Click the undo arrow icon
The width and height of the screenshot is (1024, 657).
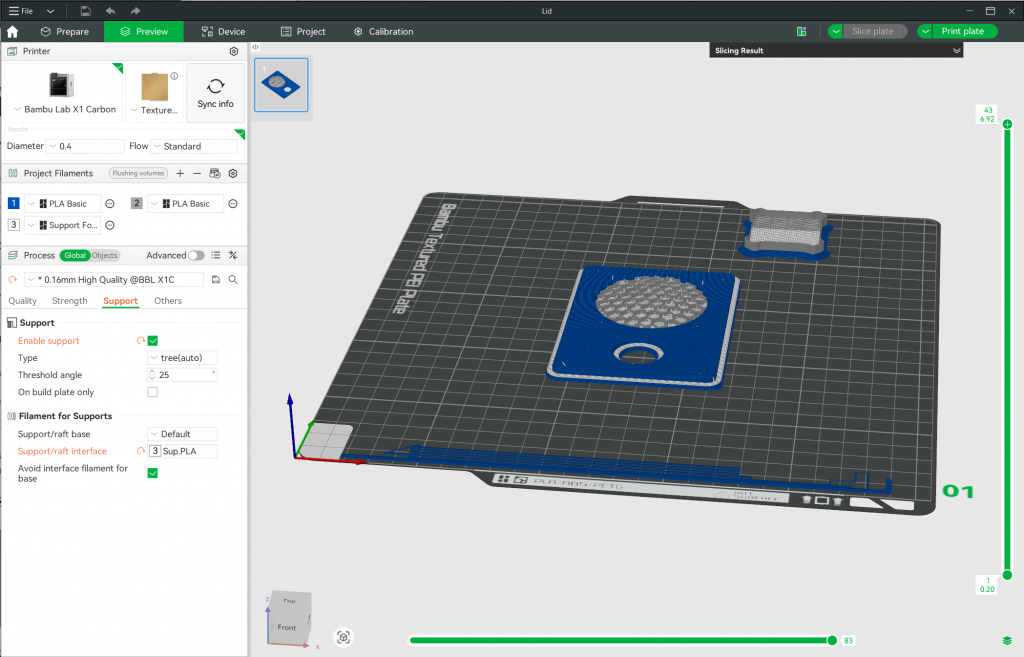111,10
